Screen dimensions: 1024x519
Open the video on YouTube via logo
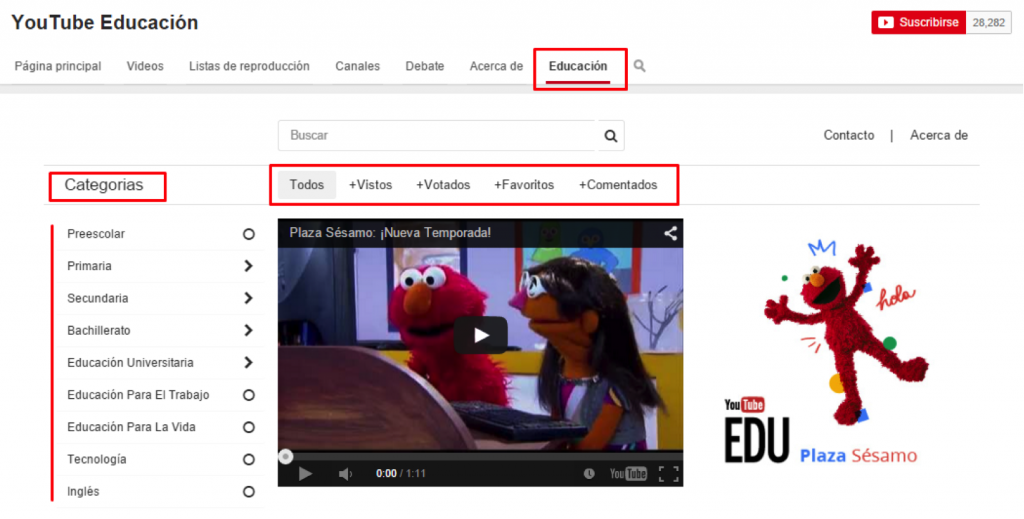pyautogui.click(x=628, y=474)
